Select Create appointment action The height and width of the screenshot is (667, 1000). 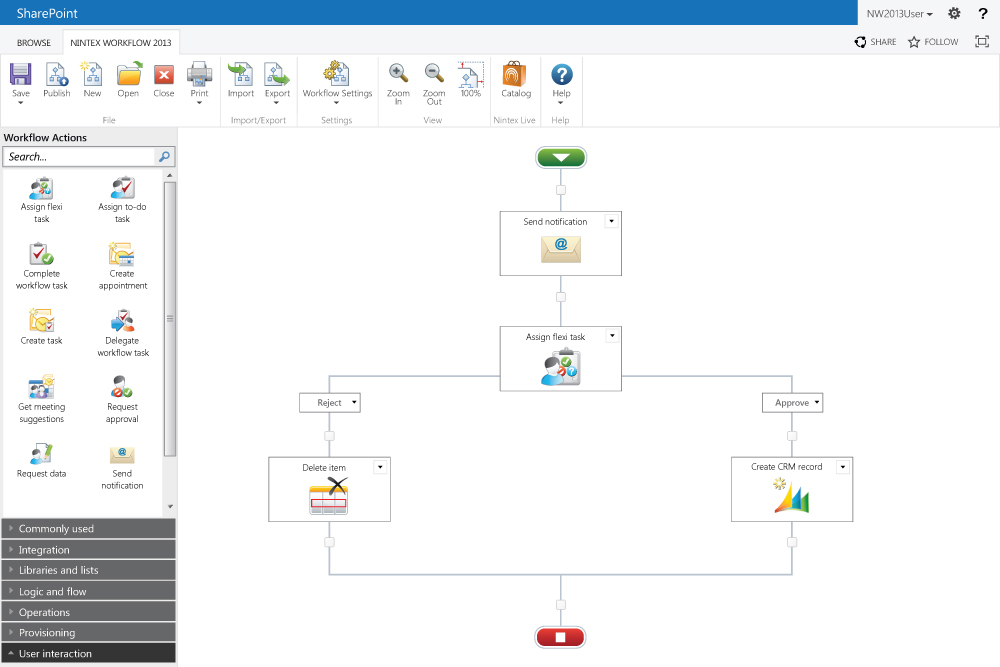point(122,267)
